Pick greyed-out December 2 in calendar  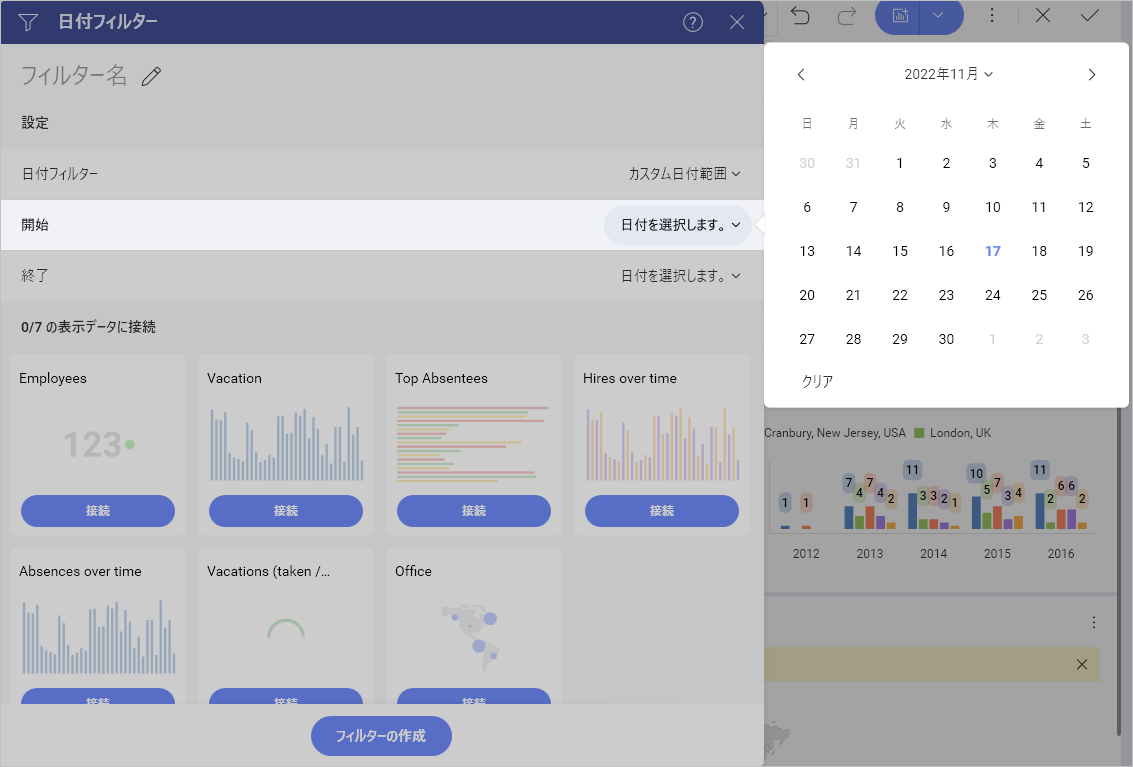(1039, 339)
